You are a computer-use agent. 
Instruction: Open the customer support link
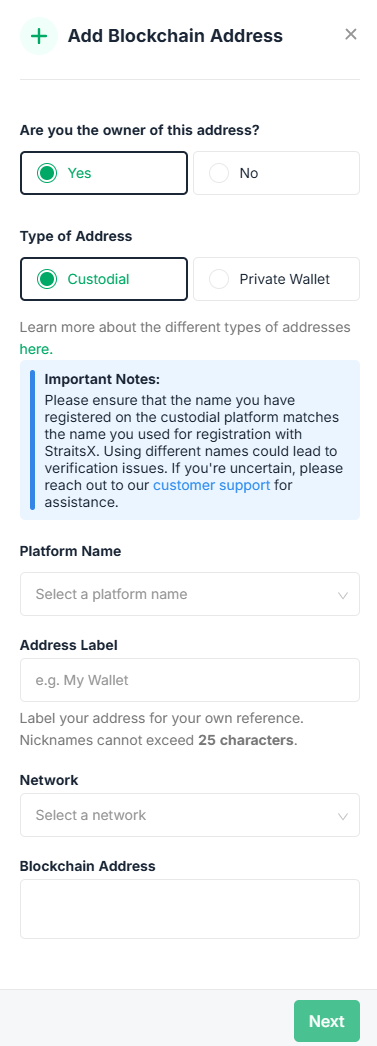[x=212, y=485]
